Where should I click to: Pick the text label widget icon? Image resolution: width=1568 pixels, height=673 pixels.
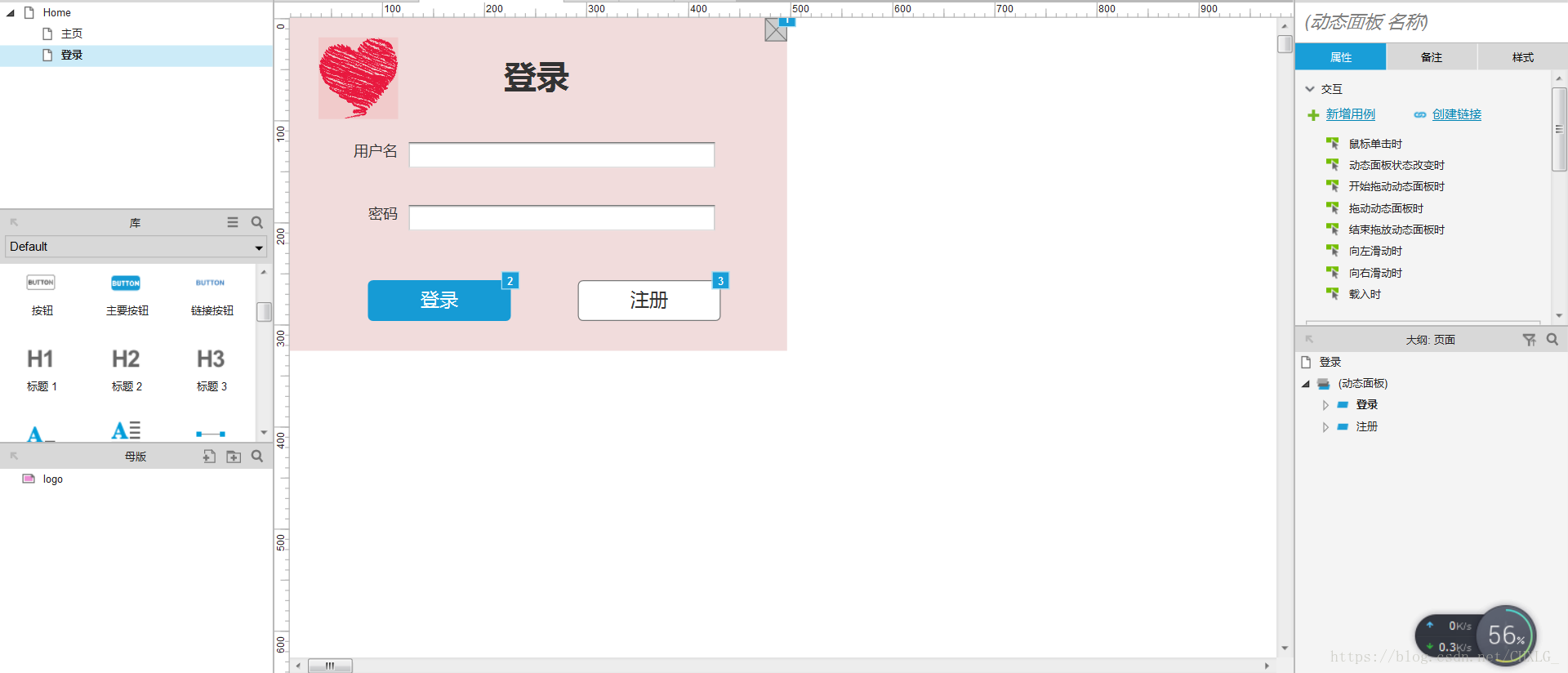point(40,433)
